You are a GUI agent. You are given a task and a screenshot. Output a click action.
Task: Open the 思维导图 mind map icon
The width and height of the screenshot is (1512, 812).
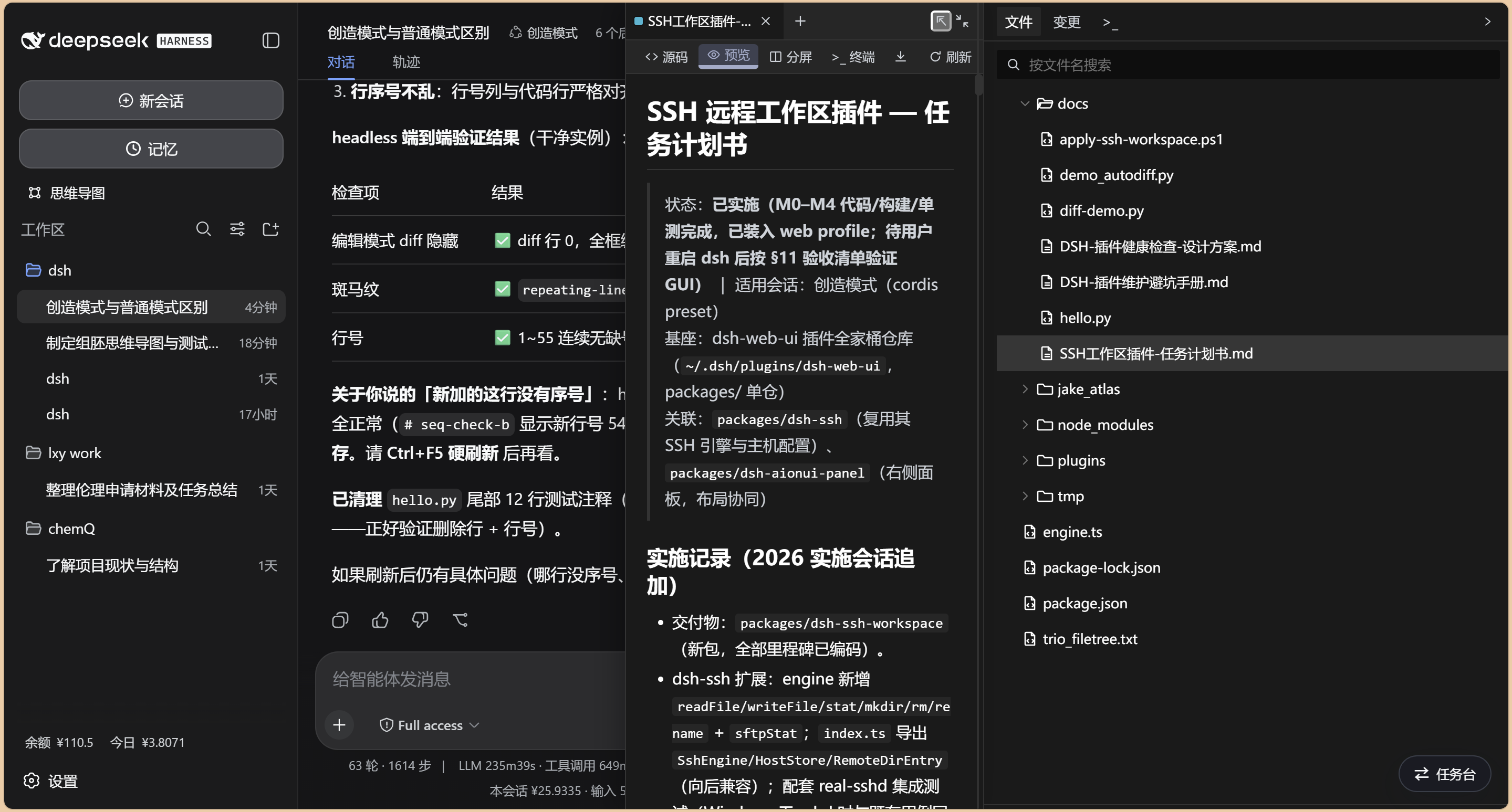tap(35, 193)
